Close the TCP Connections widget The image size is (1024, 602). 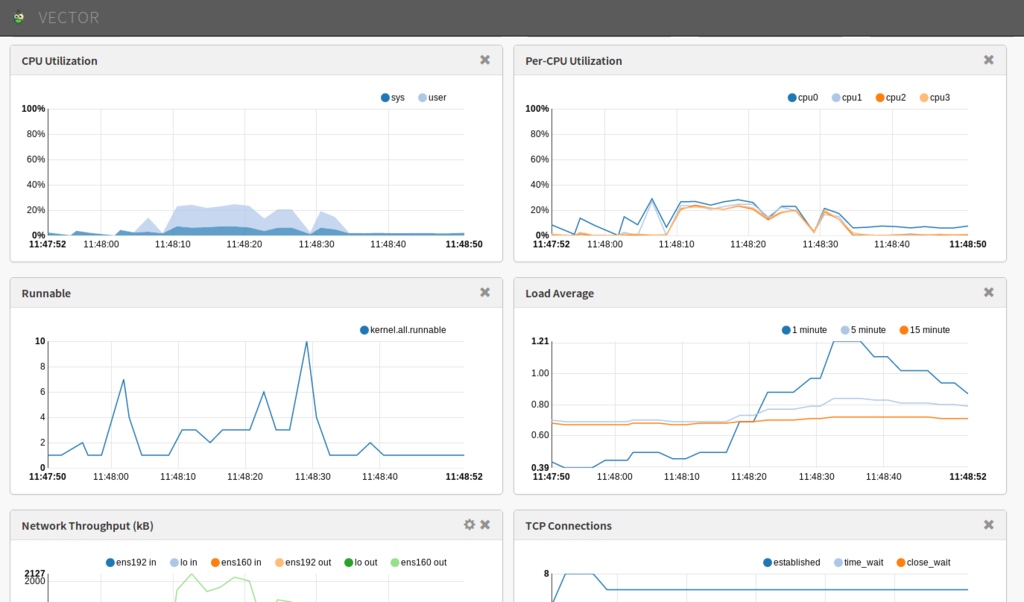pos(988,524)
